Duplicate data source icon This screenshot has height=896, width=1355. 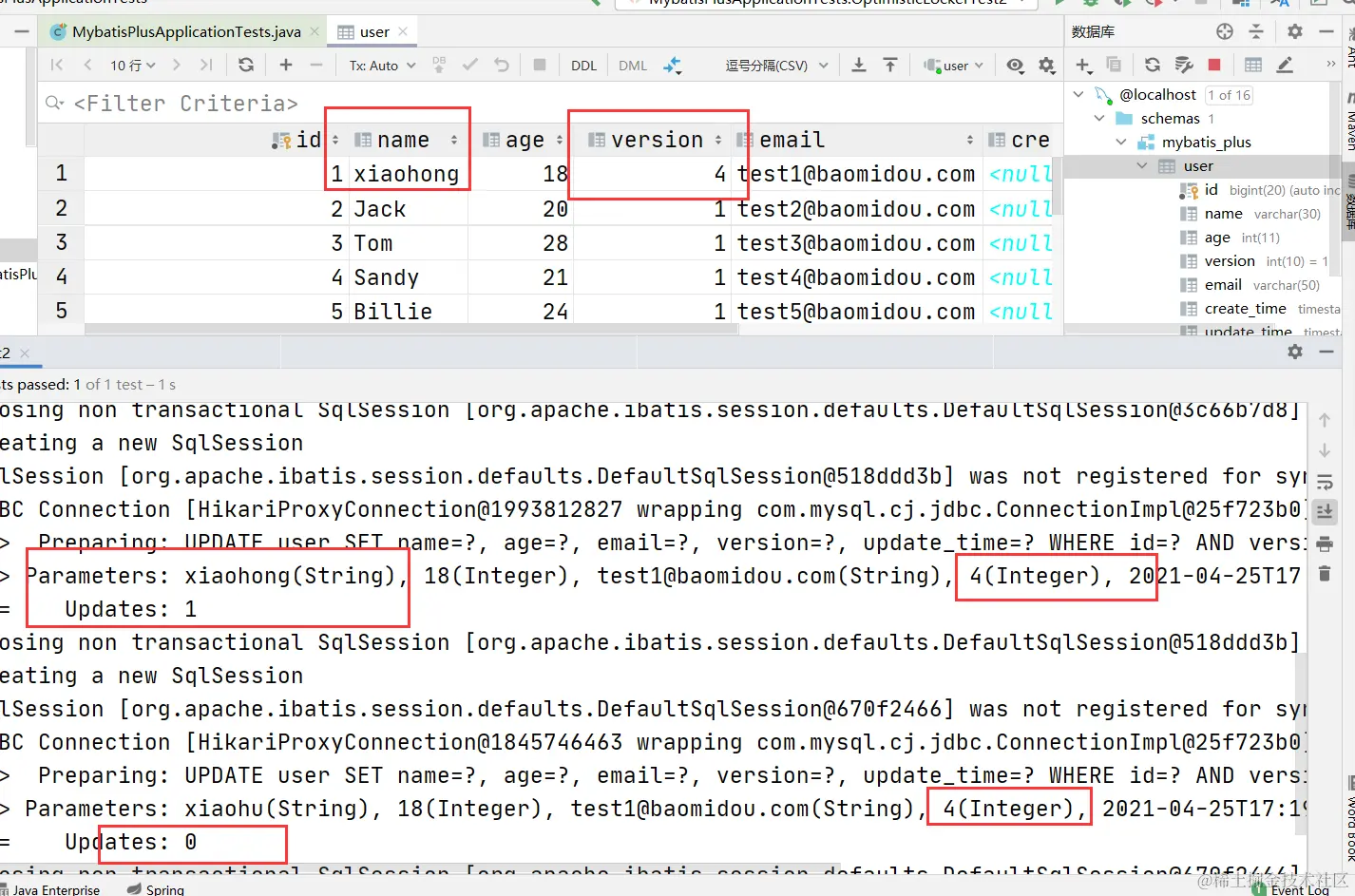(1114, 65)
